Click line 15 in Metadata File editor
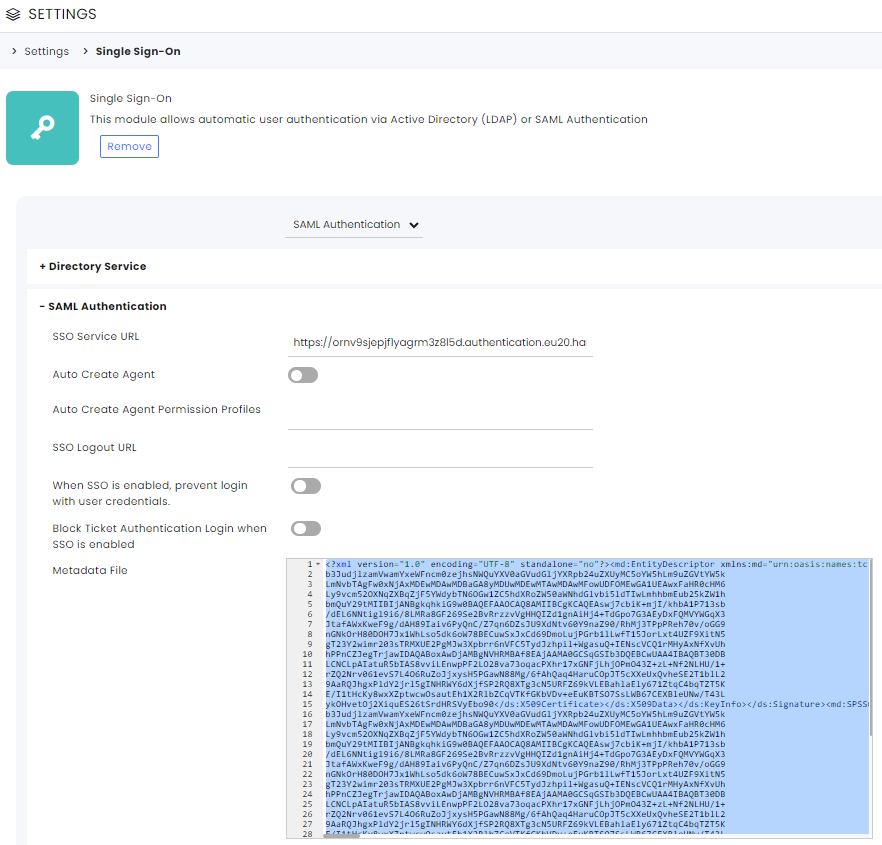The height and width of the screenshot is (845, 882). pos(596,704)
